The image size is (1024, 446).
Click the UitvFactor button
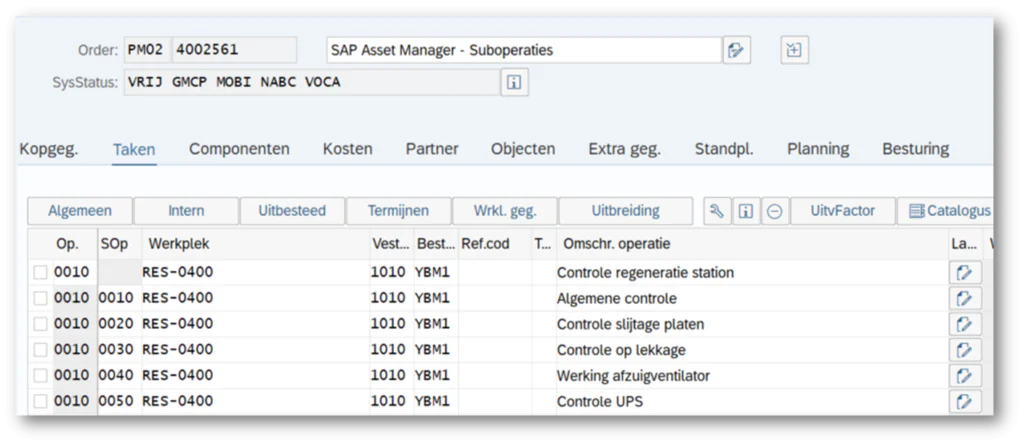click(842, 211)
